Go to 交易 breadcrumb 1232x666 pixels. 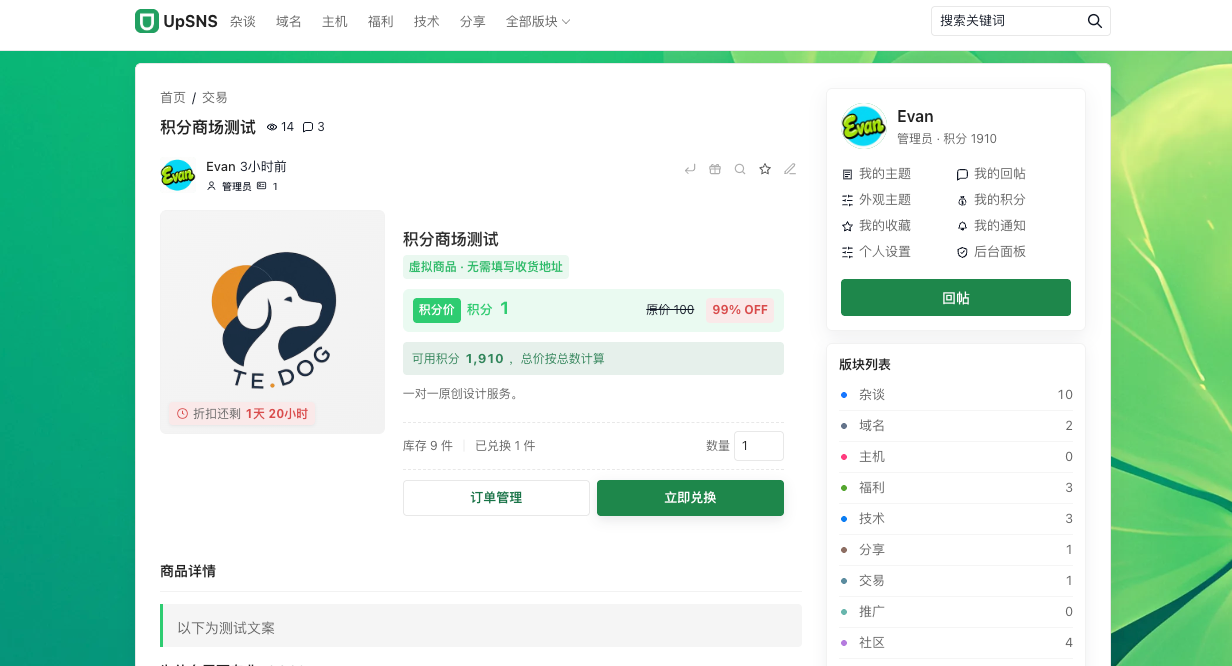click(215, 97)
